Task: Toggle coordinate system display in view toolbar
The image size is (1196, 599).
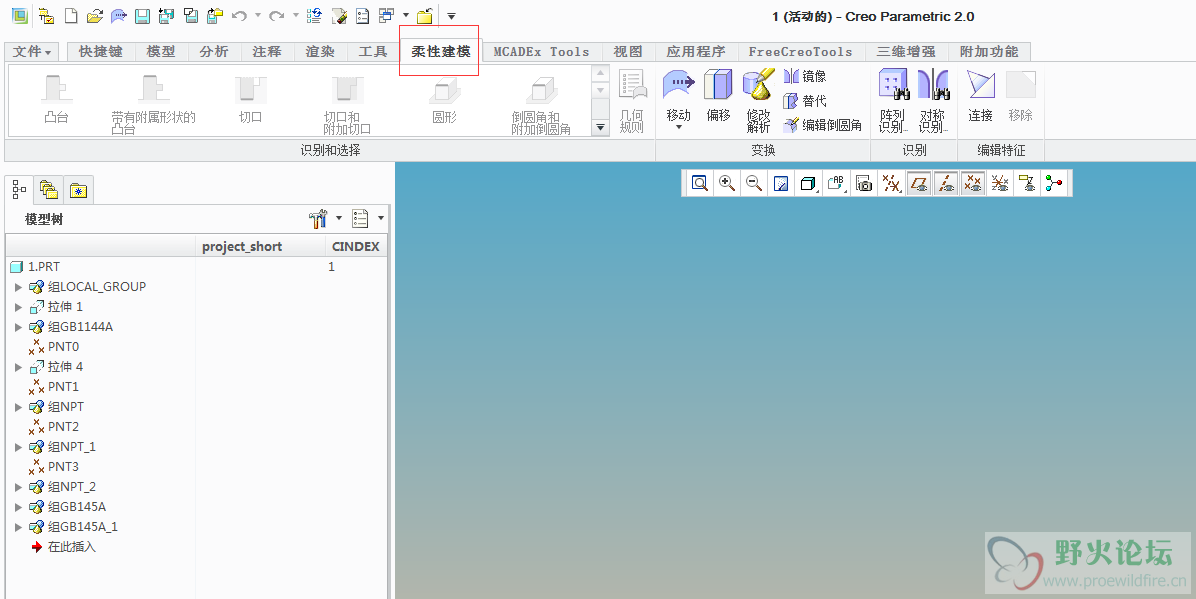Action: (1000, 183)
